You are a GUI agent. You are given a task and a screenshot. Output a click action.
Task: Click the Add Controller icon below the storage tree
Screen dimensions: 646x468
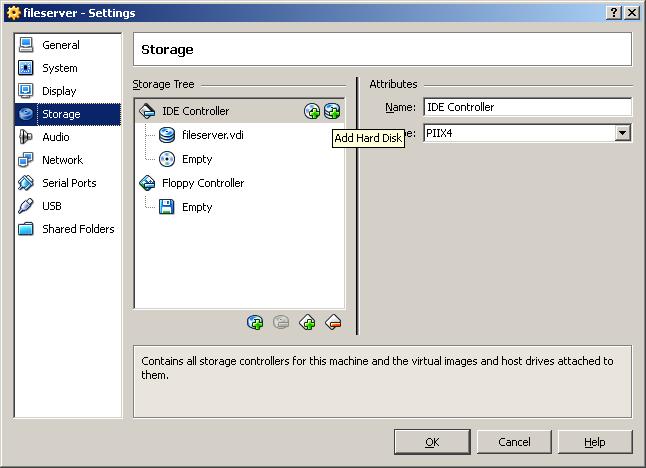[x=307, y=323]
